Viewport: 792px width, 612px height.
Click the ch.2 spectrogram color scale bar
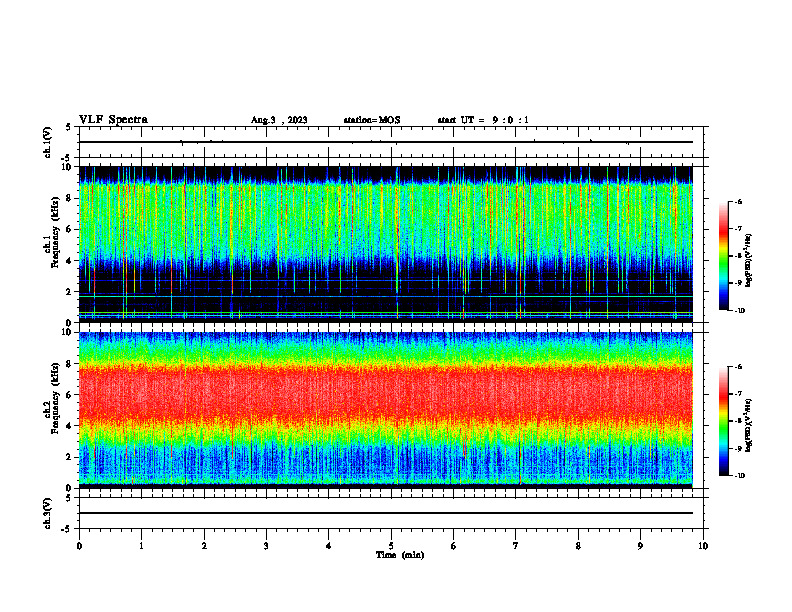(723, 421)
